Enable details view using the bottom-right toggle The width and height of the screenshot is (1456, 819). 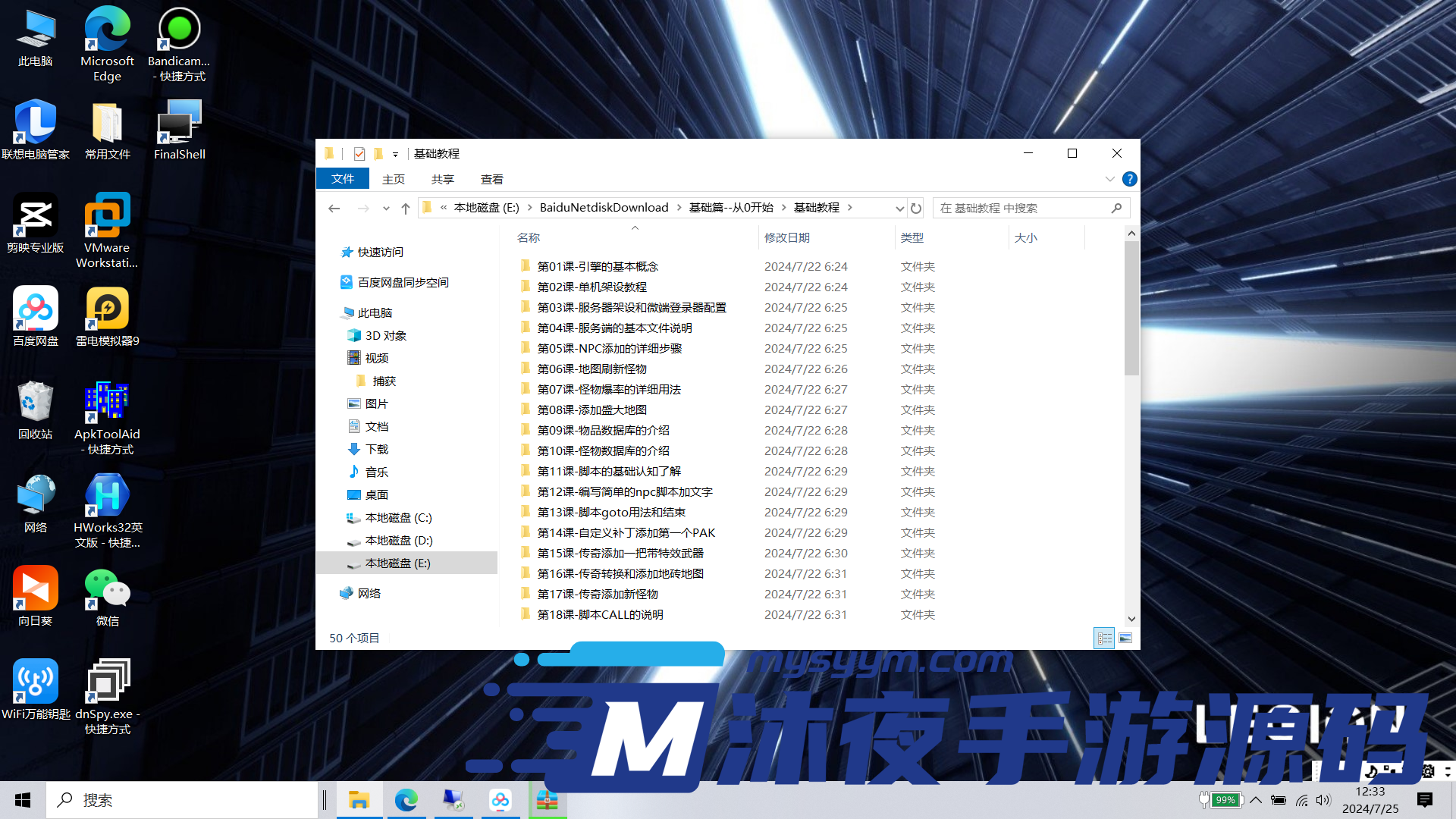coord(1104,638)
